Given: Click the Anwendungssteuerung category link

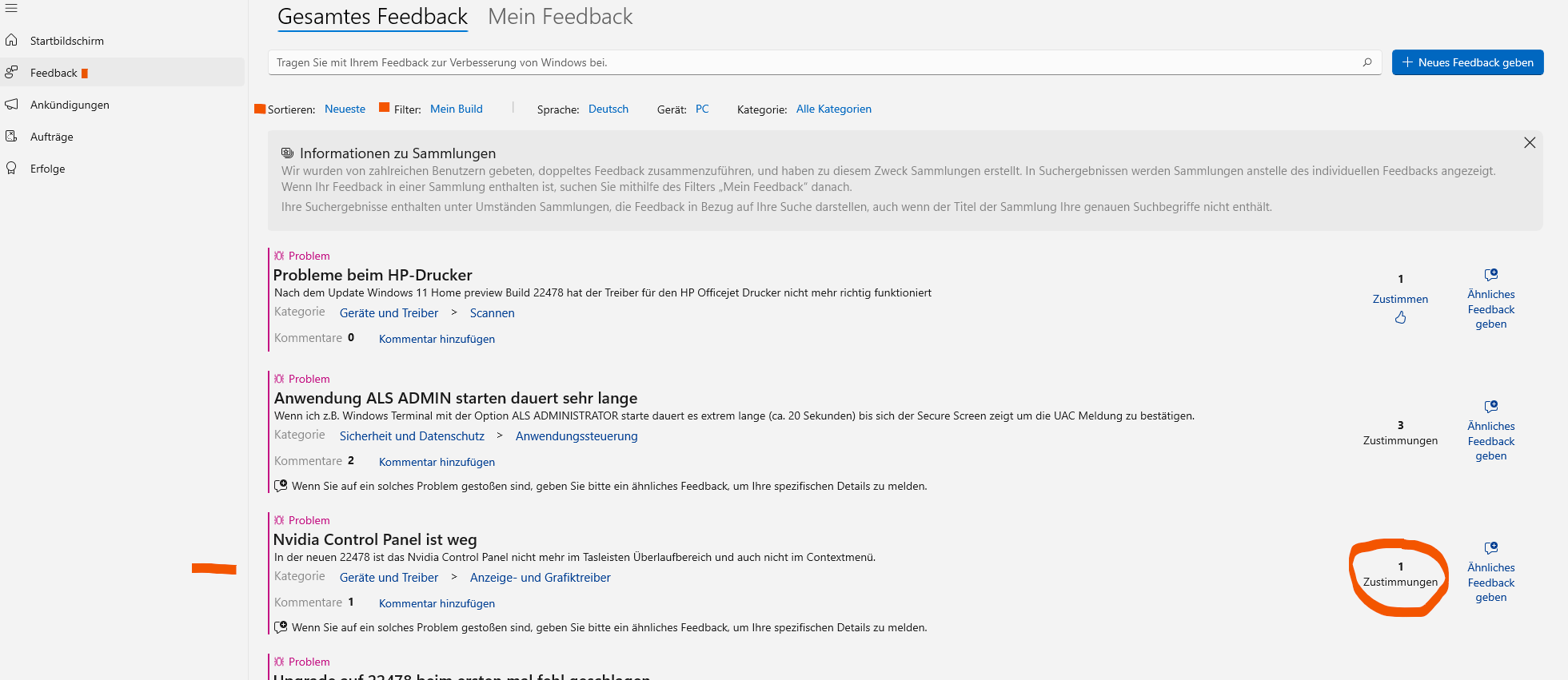Looking at the screenshot, I should [577, 436].
